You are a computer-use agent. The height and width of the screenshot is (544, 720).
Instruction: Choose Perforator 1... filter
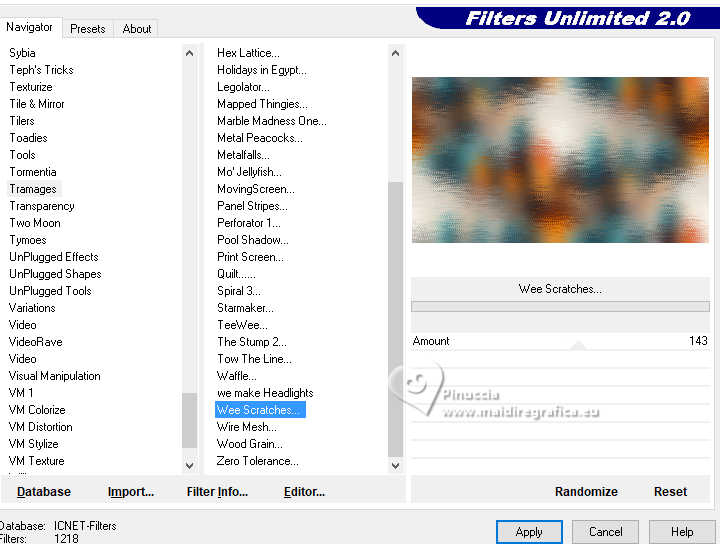point(248,223)
